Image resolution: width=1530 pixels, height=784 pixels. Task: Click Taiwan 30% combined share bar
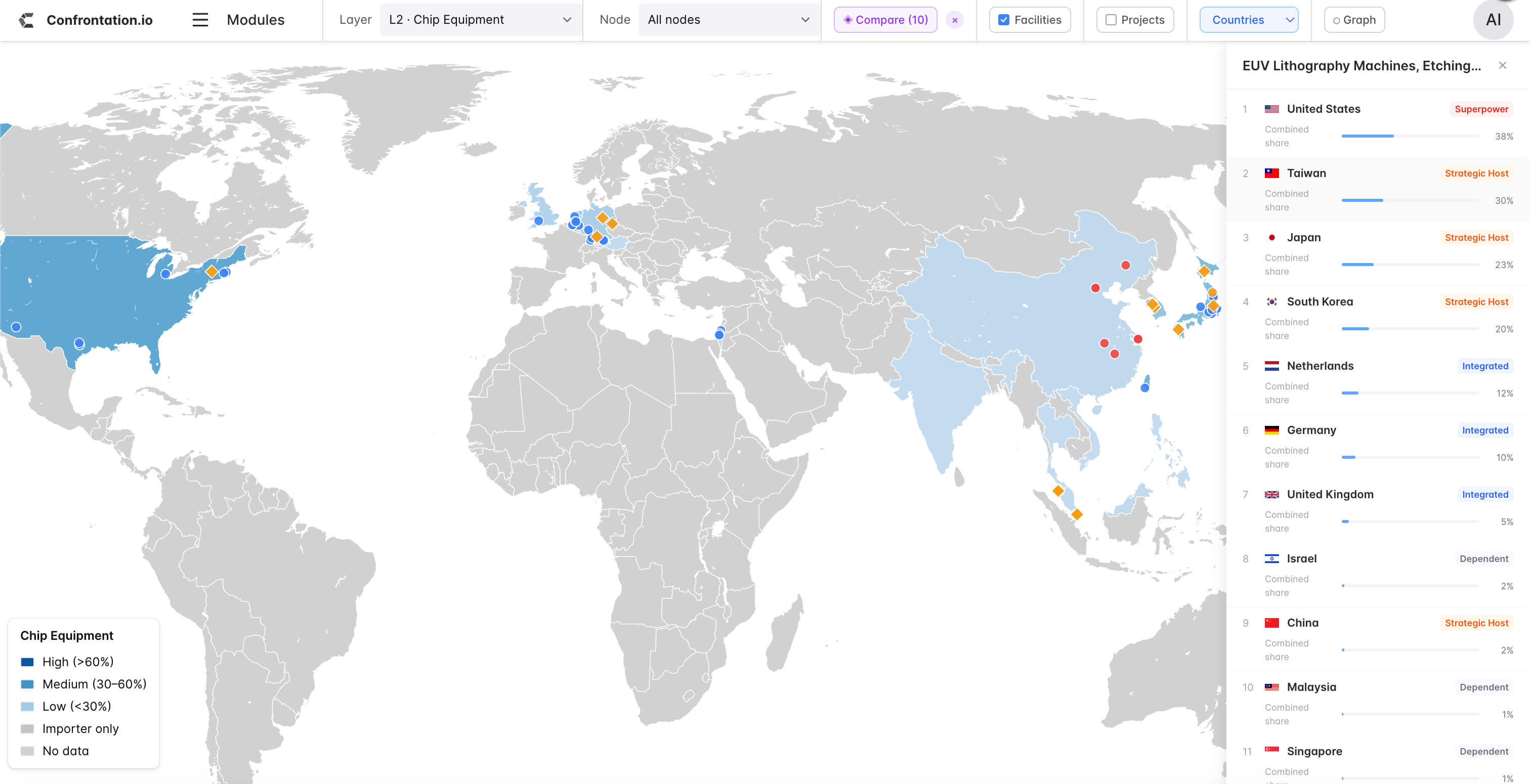1410,200
